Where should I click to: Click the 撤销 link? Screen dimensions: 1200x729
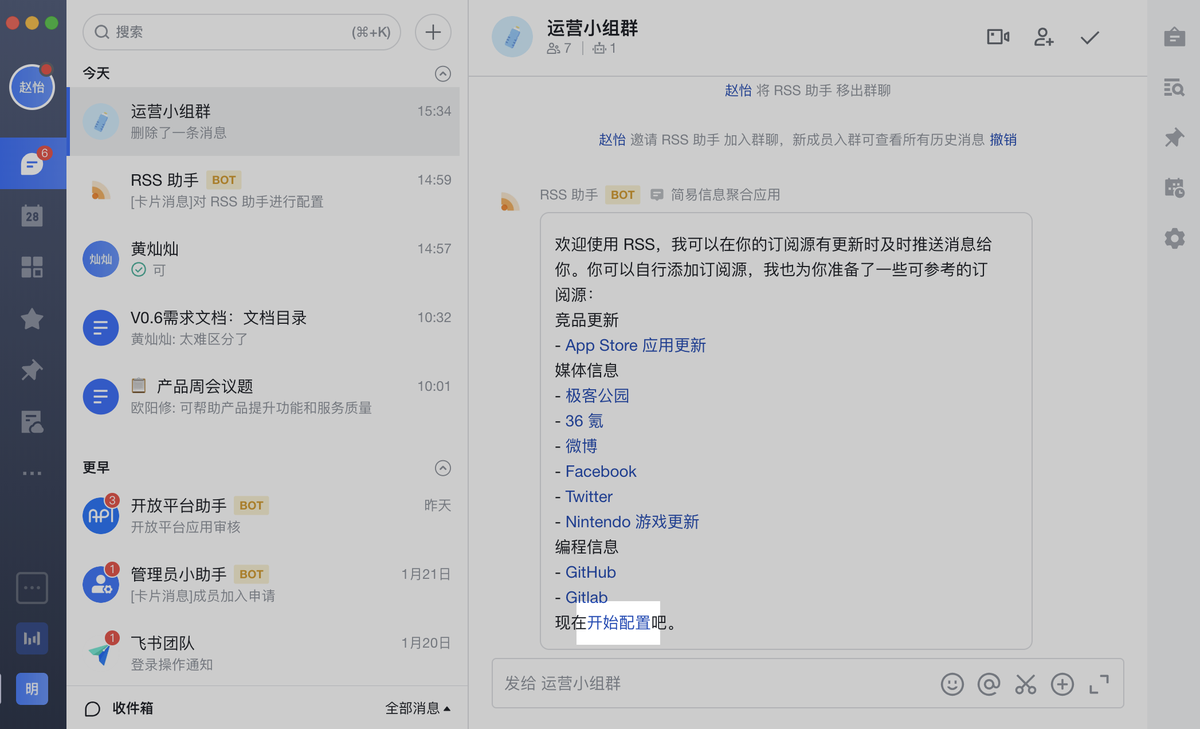1003,140
